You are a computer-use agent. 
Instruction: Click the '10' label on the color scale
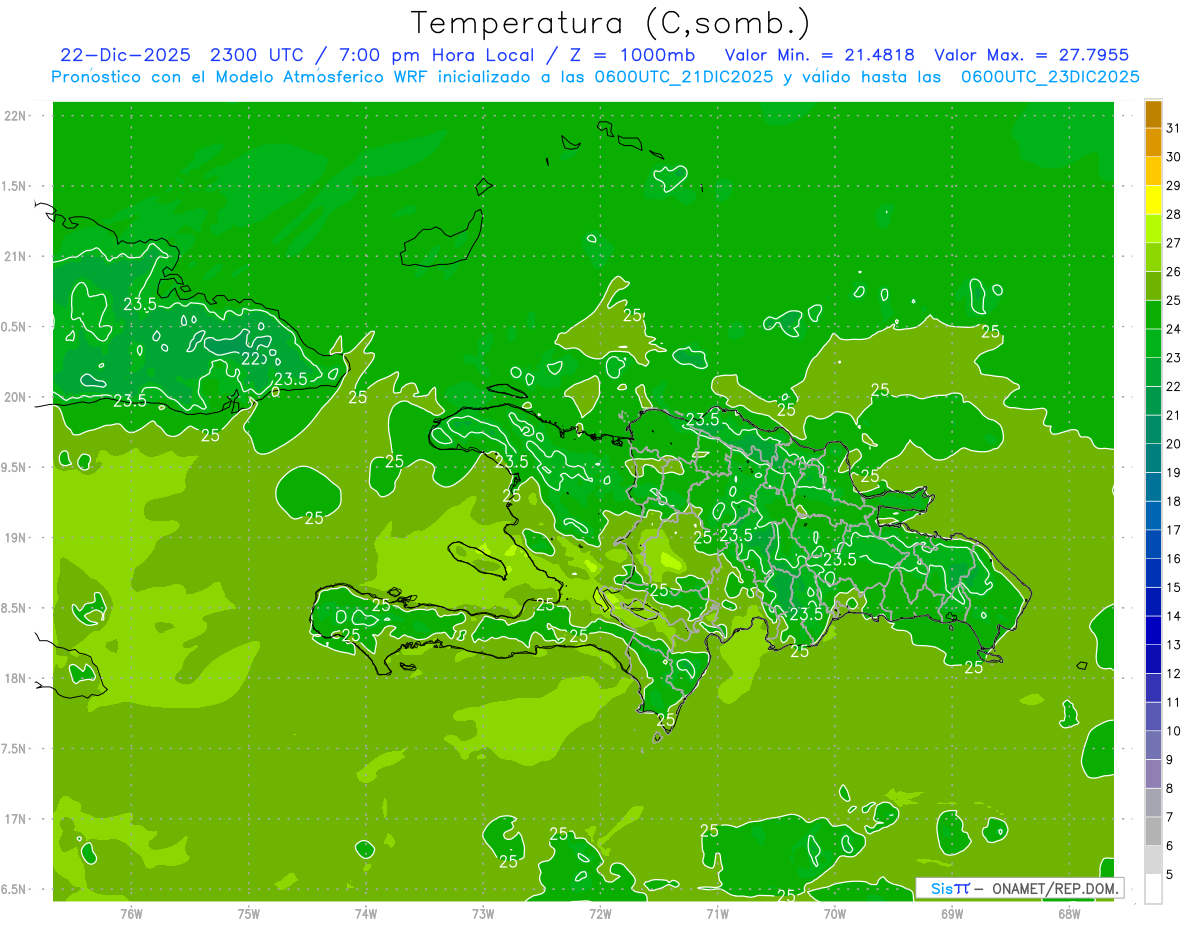point(1174,731)
